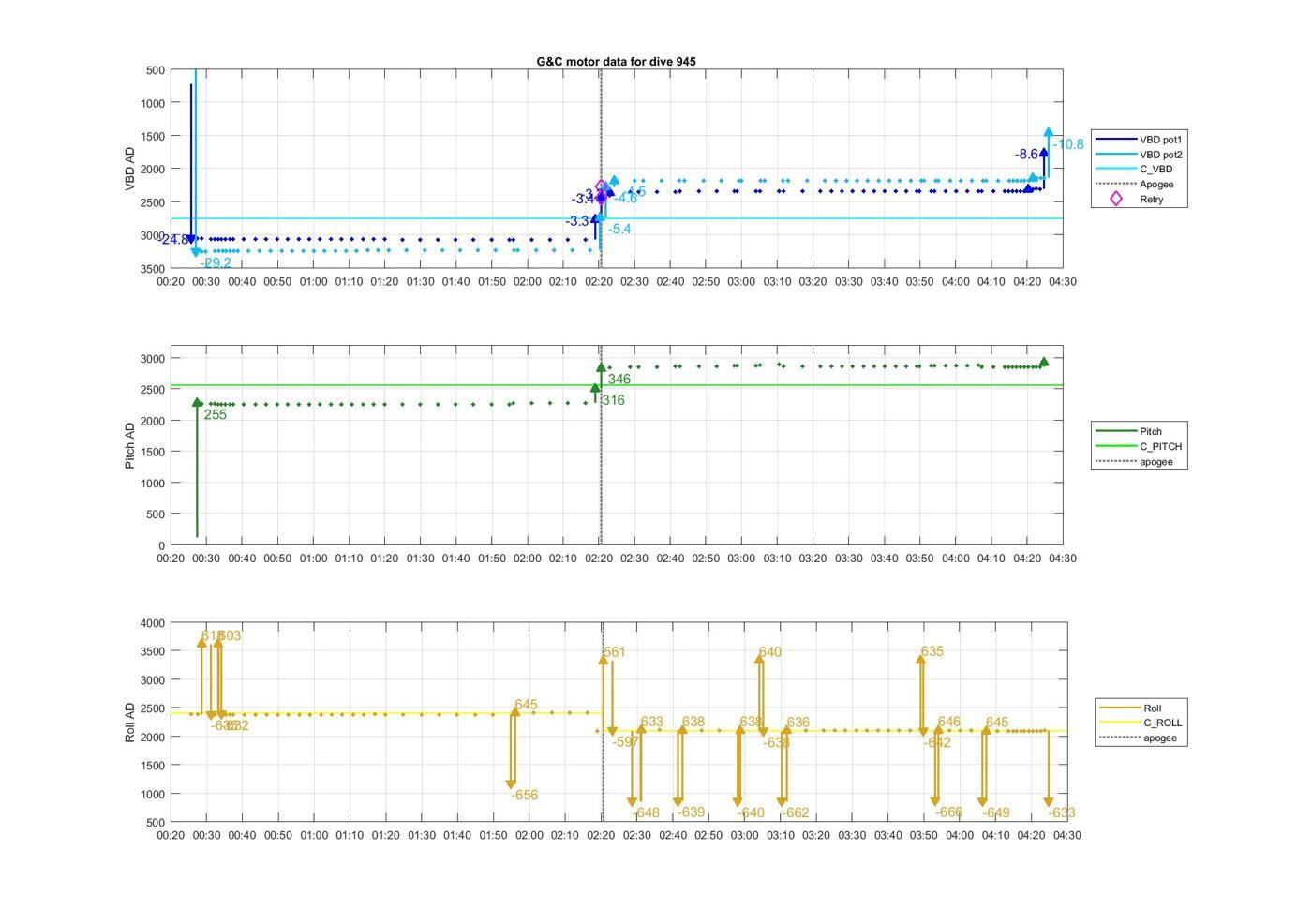Click the 4000 tick on the Roll AD axis
Image resolution: width=1312 pixels, height=924 pixels.
(153, 624)
